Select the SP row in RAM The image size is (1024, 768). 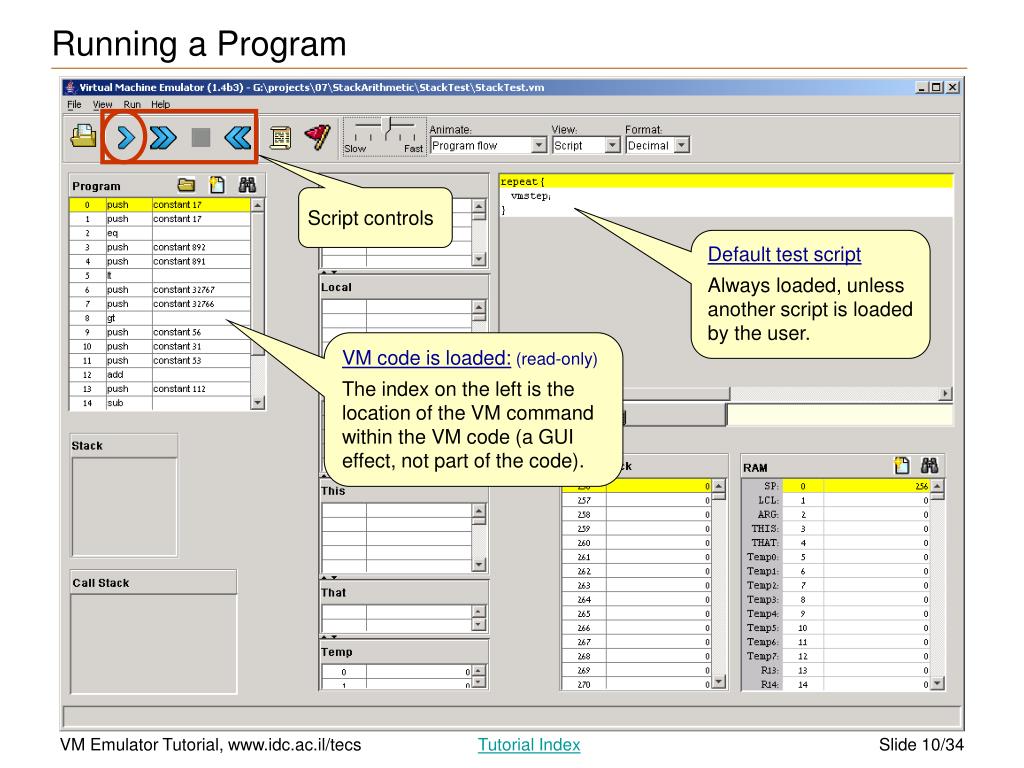coord(837,487)
